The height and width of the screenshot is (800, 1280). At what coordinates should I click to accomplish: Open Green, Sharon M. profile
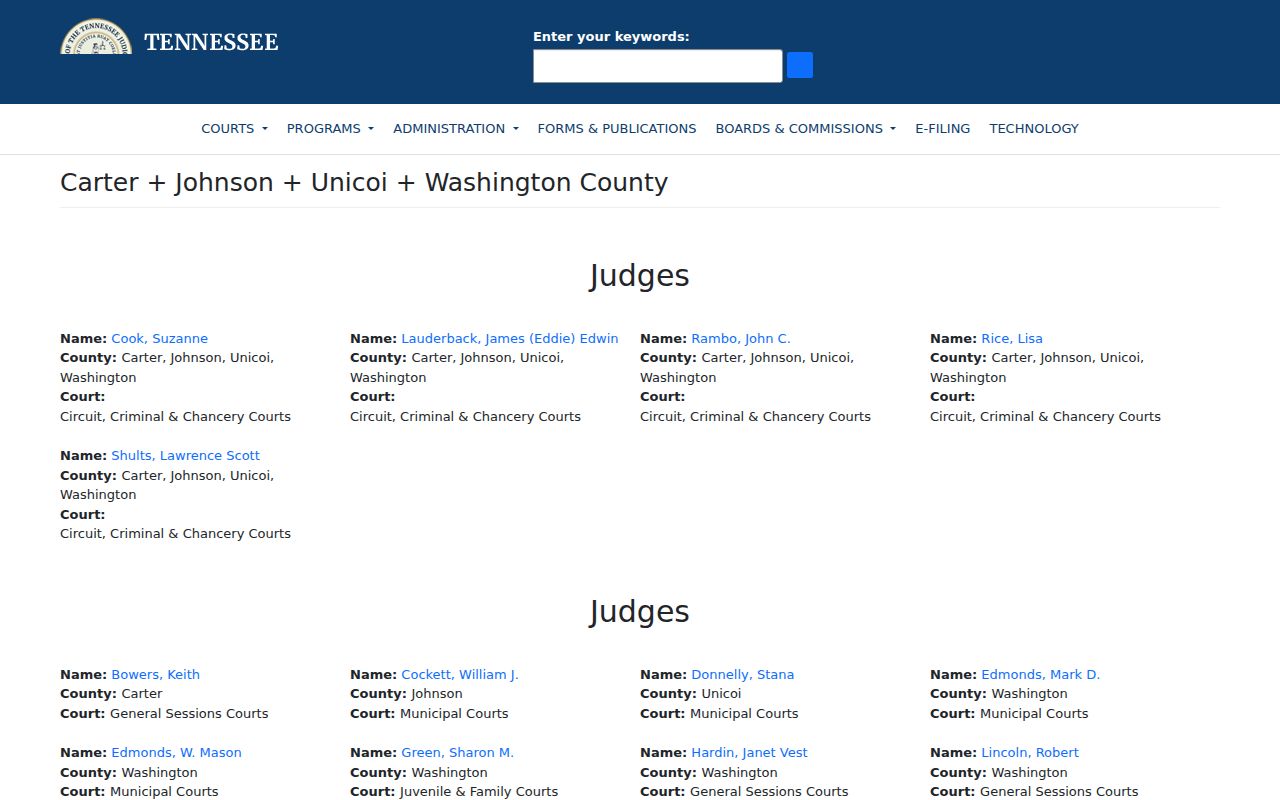click(457, 752)
